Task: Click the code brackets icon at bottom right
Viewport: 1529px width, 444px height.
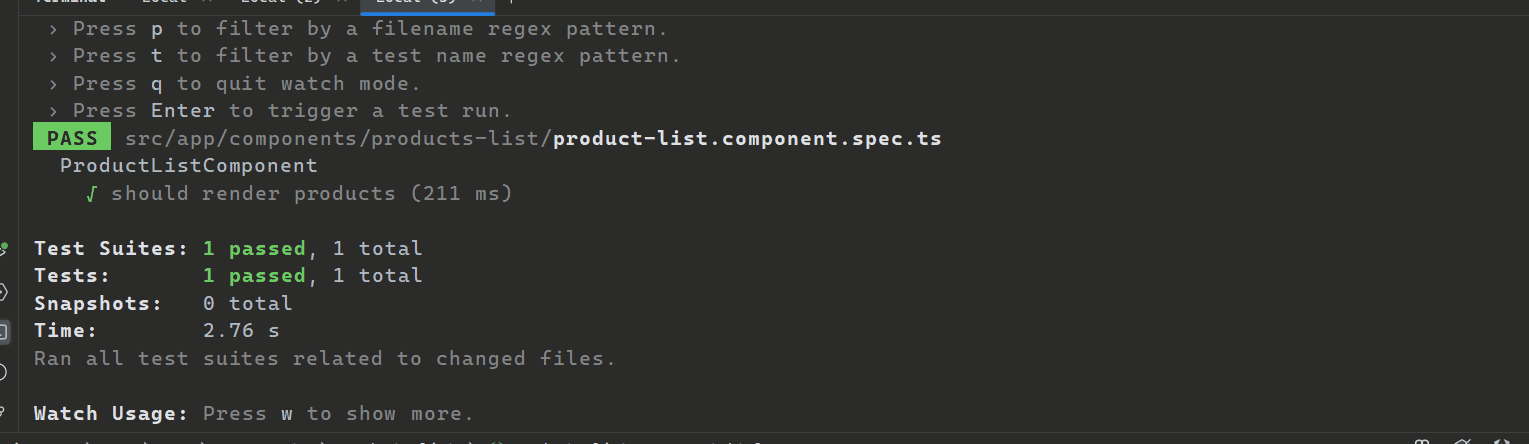Action: (1500, 440)
